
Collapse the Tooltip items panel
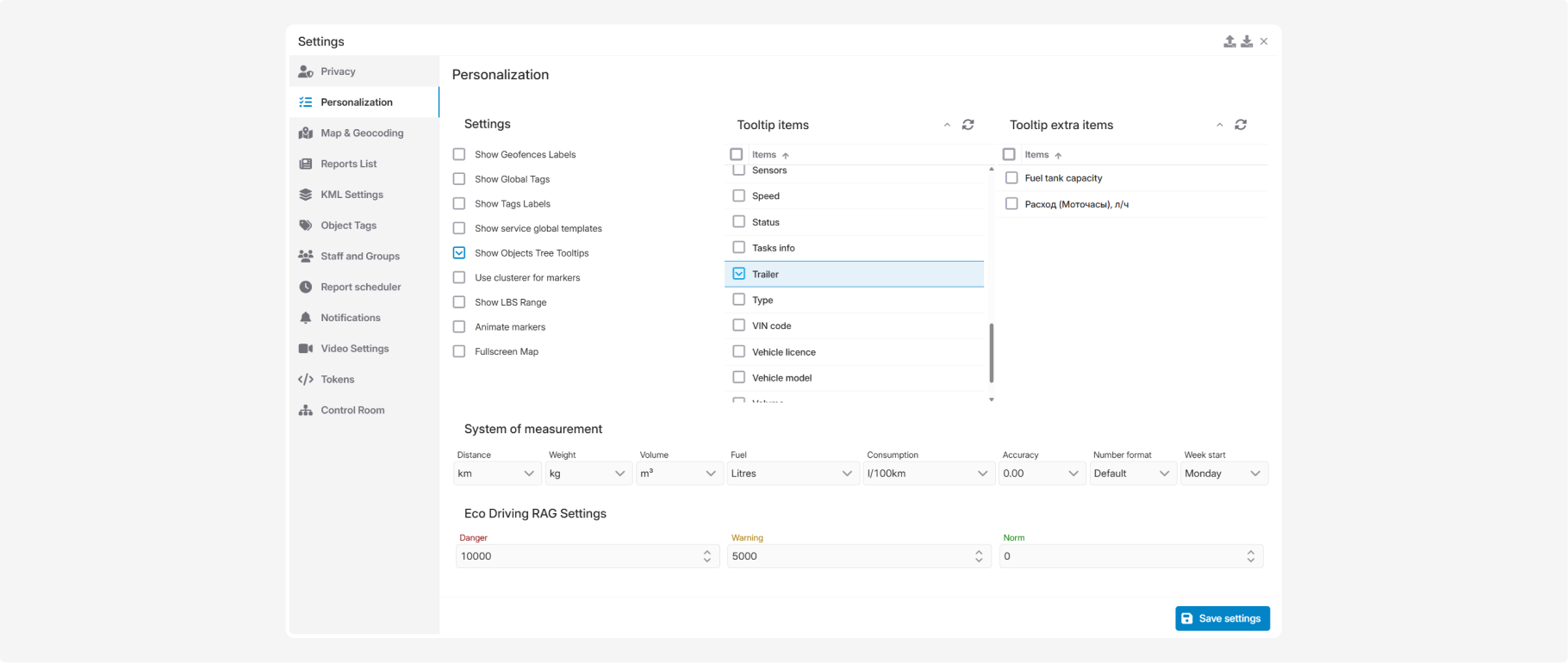947,125
